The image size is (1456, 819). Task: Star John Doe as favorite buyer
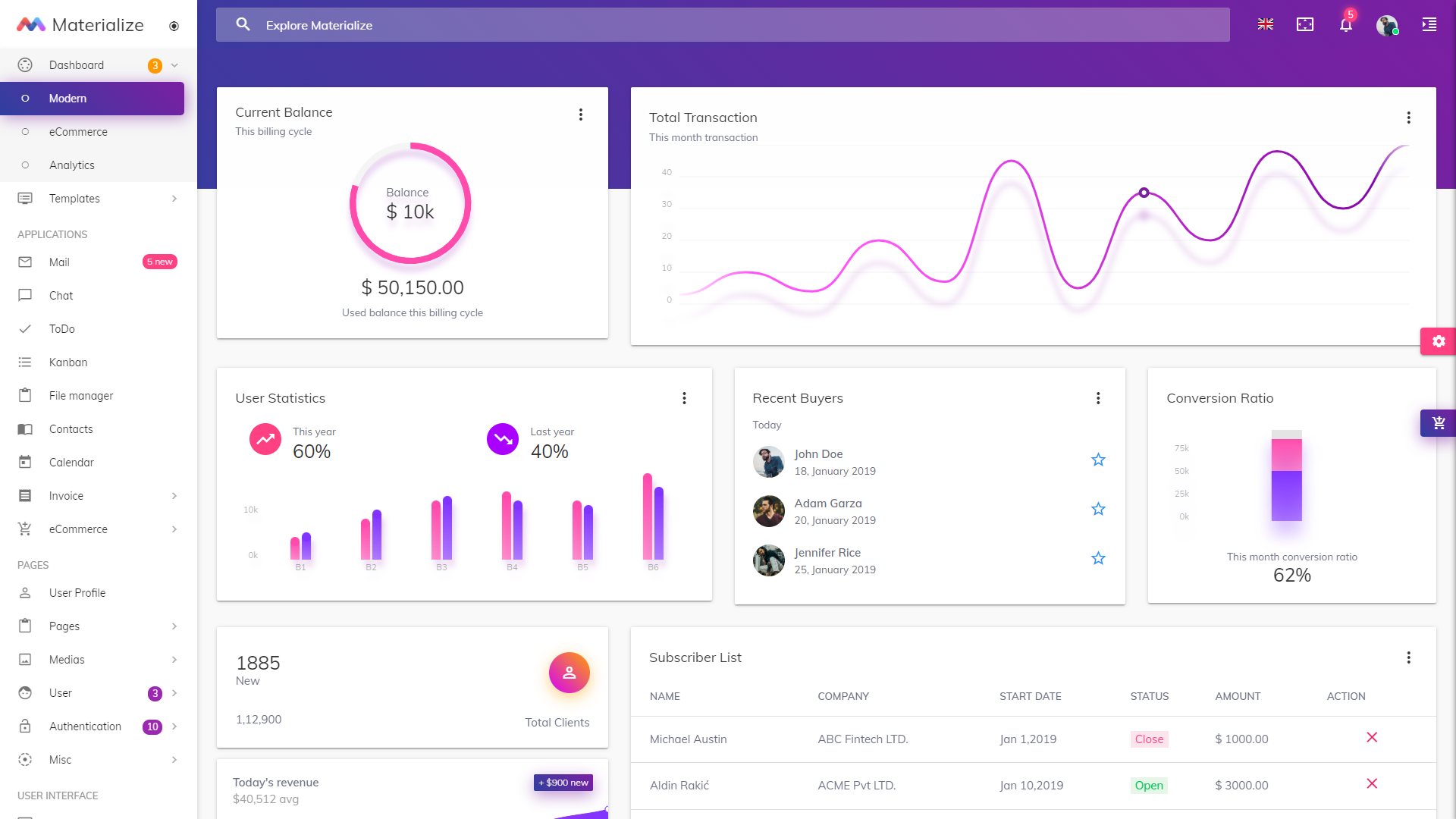(x=1098, y=460)
